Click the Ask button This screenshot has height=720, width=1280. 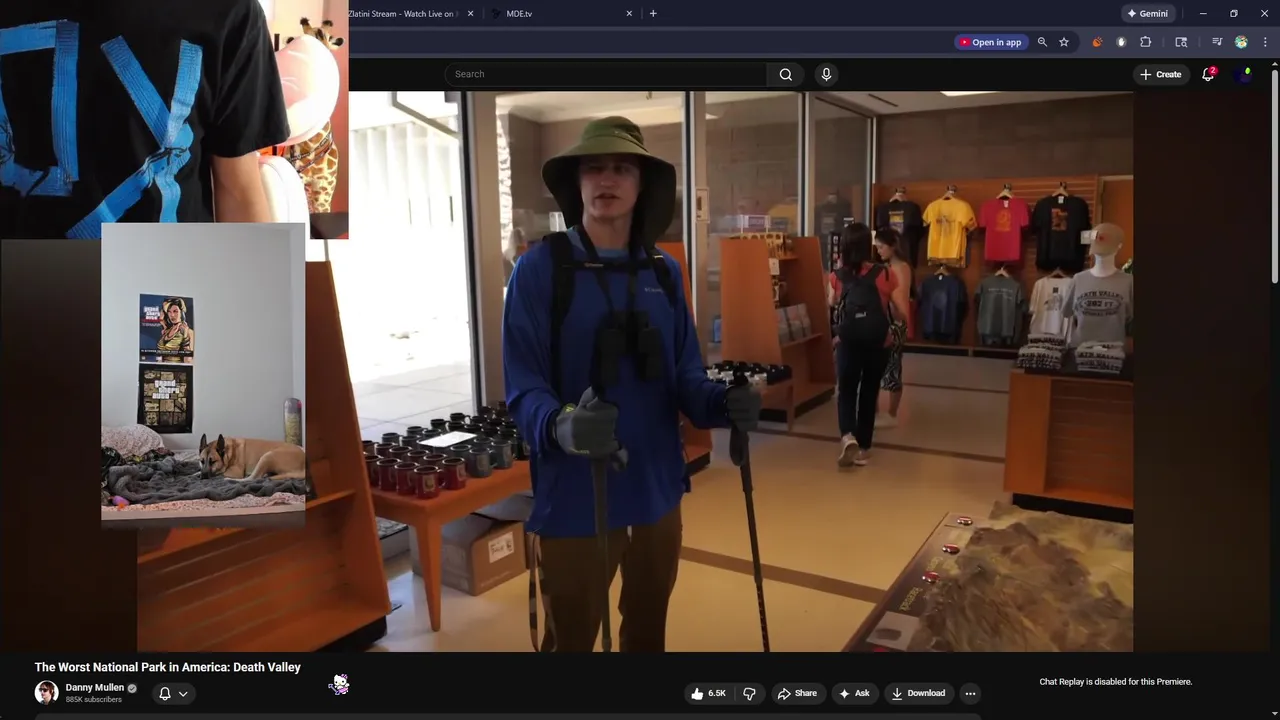click(854, 693)
